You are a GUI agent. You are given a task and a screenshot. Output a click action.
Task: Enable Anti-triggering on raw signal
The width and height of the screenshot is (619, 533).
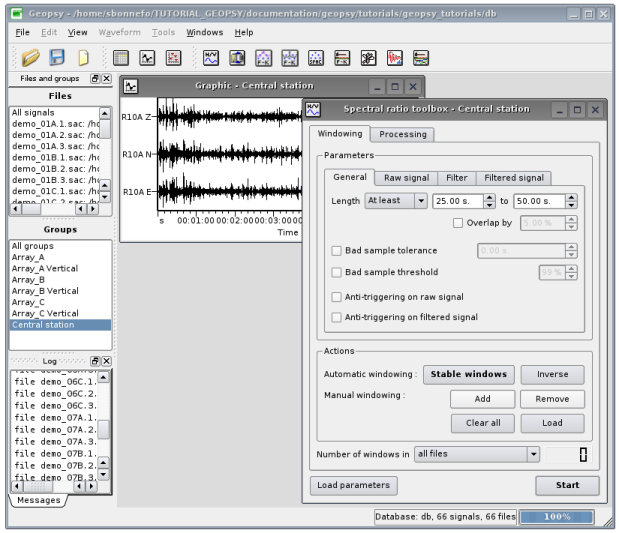336,297
